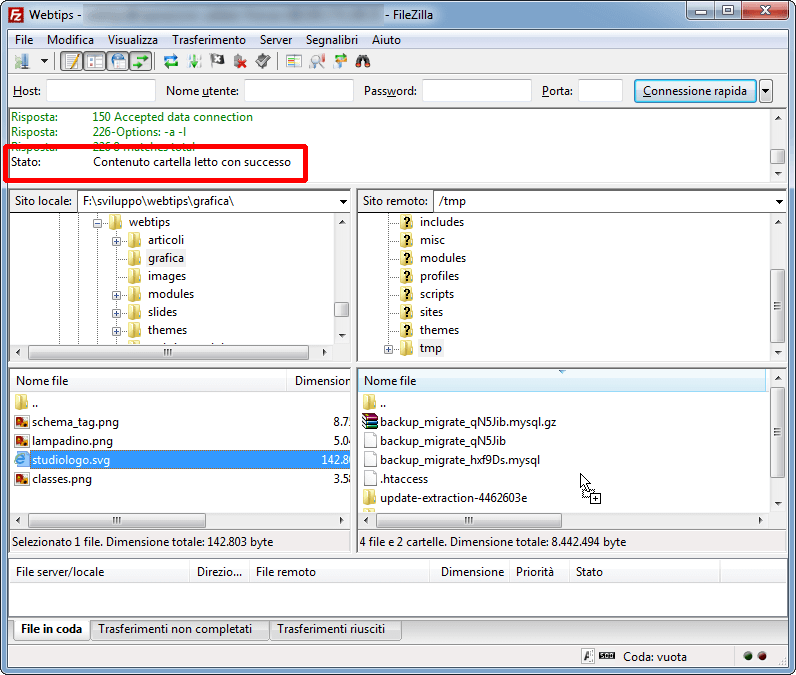Image resolution: width=796 pixels, height=675 pixels.
Task: Toggle processing of the transfer queue
Action: tap(194, 61)
